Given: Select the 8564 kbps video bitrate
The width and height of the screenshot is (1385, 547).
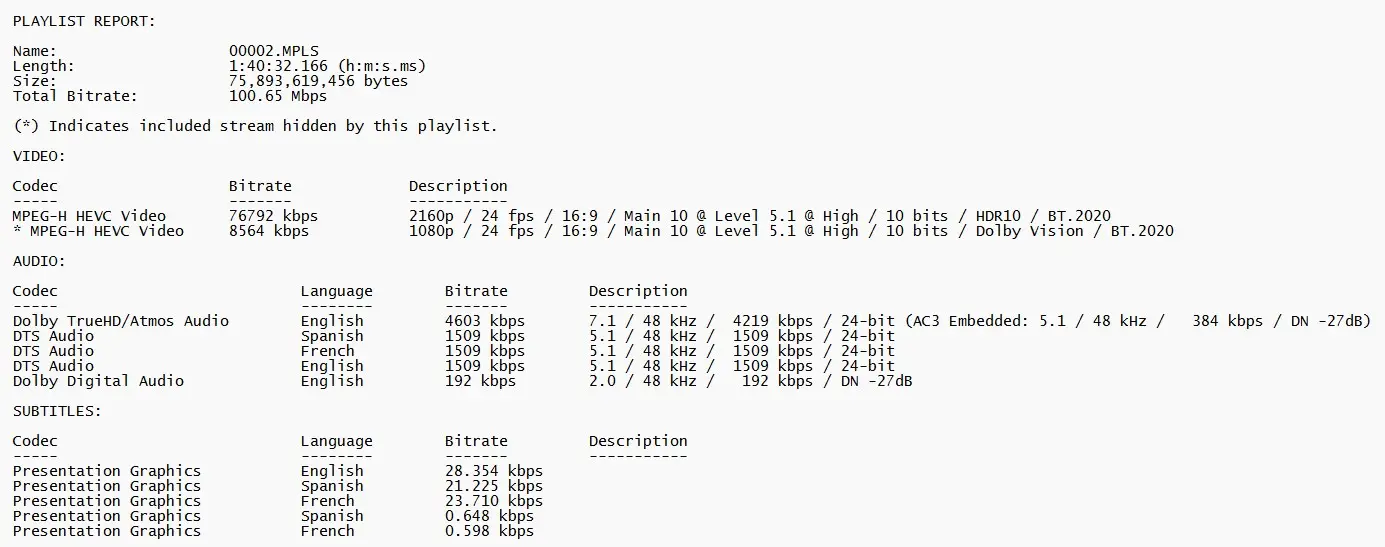Looking at the screenshot, I should (x=269, y=231).
